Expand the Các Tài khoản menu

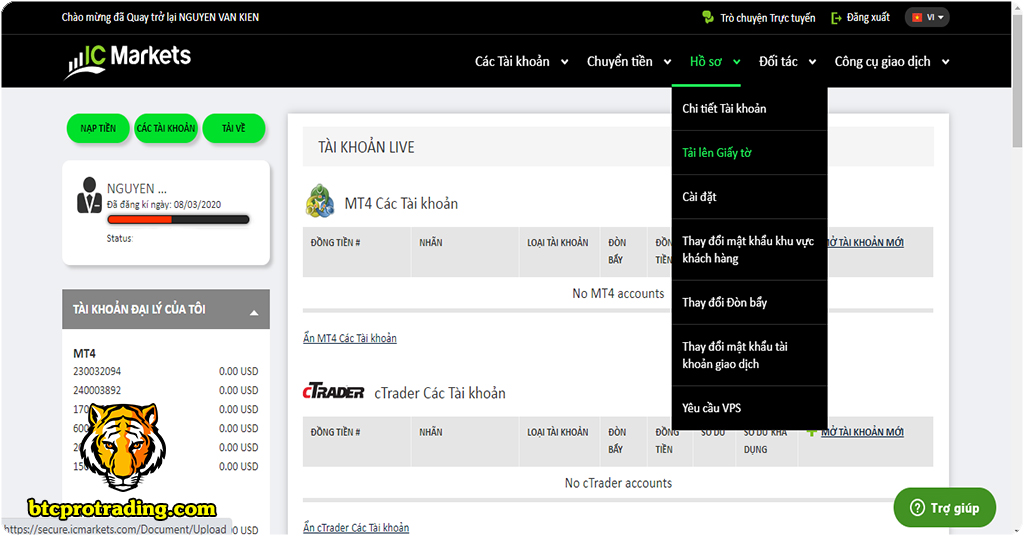pyautogui.click(x=521, y=62)
